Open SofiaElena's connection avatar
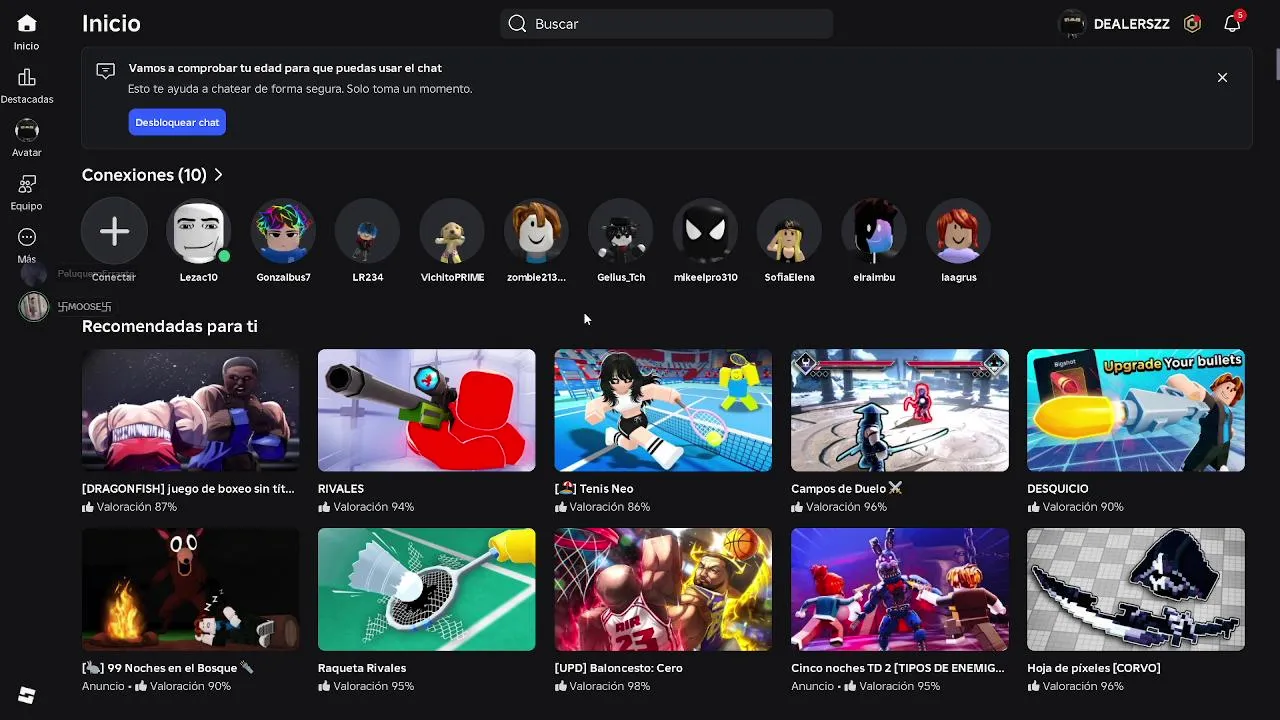This screenshot has height=720, width=1280. coord(789,232)
